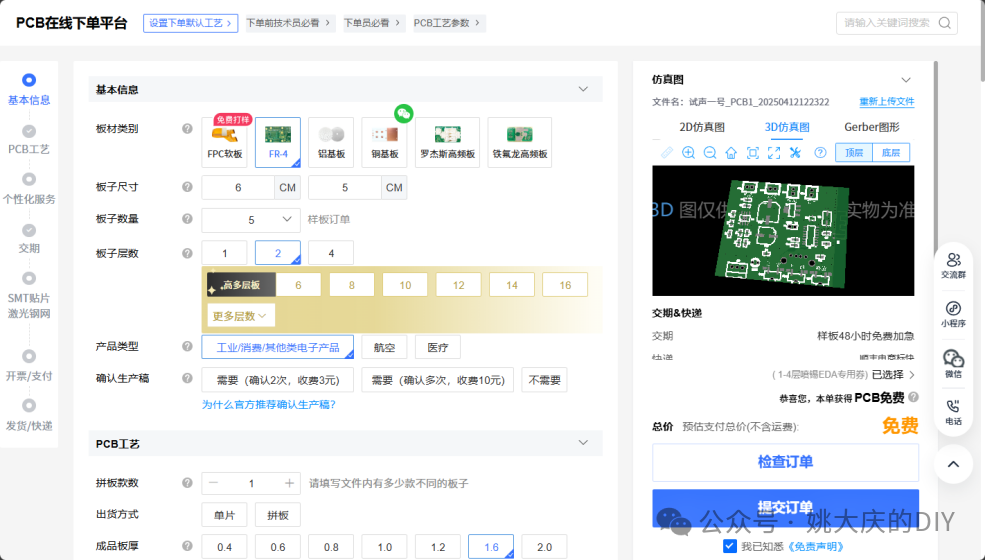The image size is (985, 560).
Task: Switch to the 2D仿真图 tab
Action: coord(702,127)
